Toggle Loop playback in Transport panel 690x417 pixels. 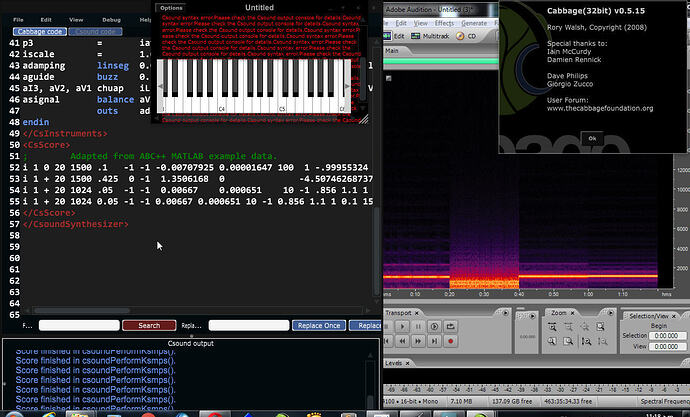tap(451, 327)
